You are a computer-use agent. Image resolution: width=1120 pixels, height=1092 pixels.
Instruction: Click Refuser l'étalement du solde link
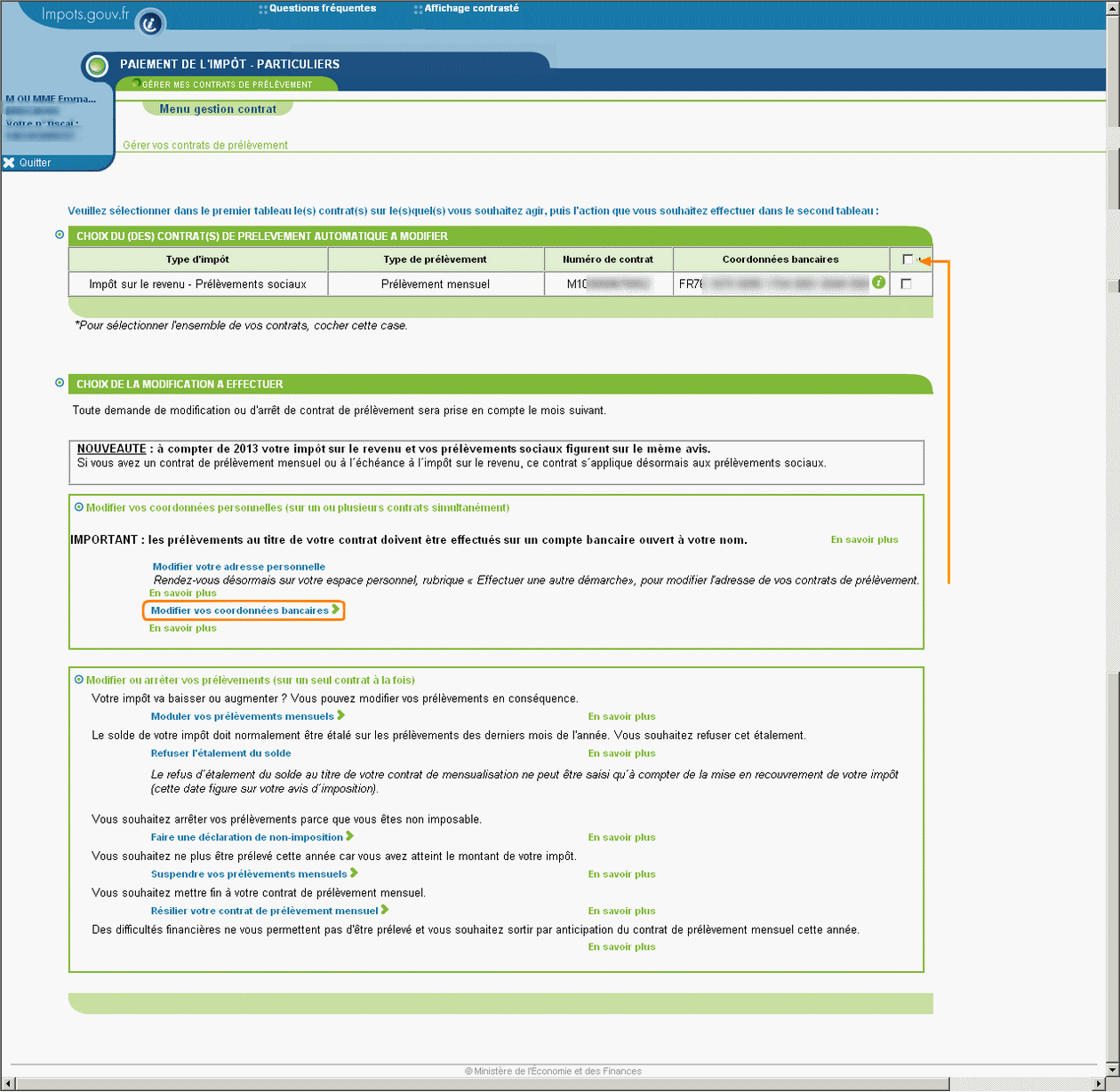pyautogui.click(x=220, y=753)
